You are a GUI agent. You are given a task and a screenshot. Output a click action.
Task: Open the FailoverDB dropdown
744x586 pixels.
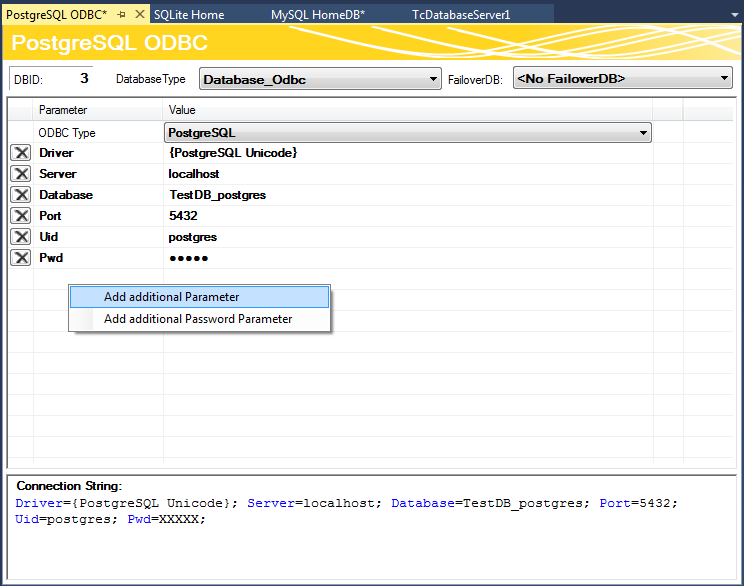click(623, 78)
